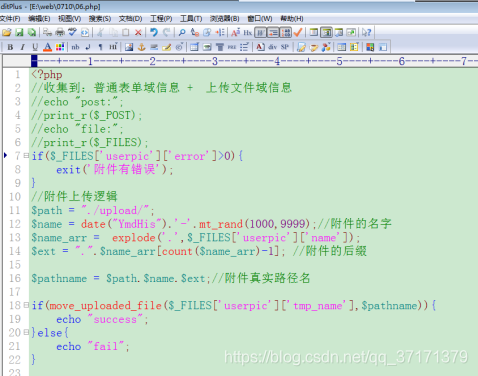Toggle the pressed-in panel button beside the check mark
This screenshot has width=478, height=376.
326,32
